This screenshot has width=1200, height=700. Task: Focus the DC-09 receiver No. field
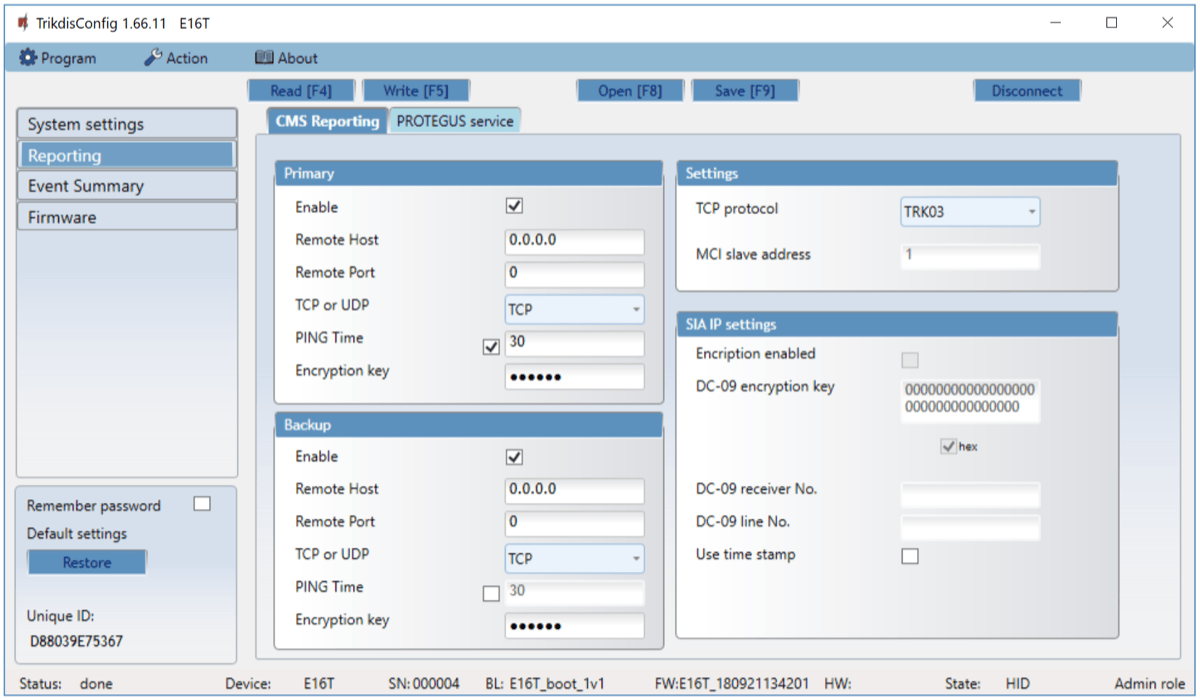tap(969, 493)
